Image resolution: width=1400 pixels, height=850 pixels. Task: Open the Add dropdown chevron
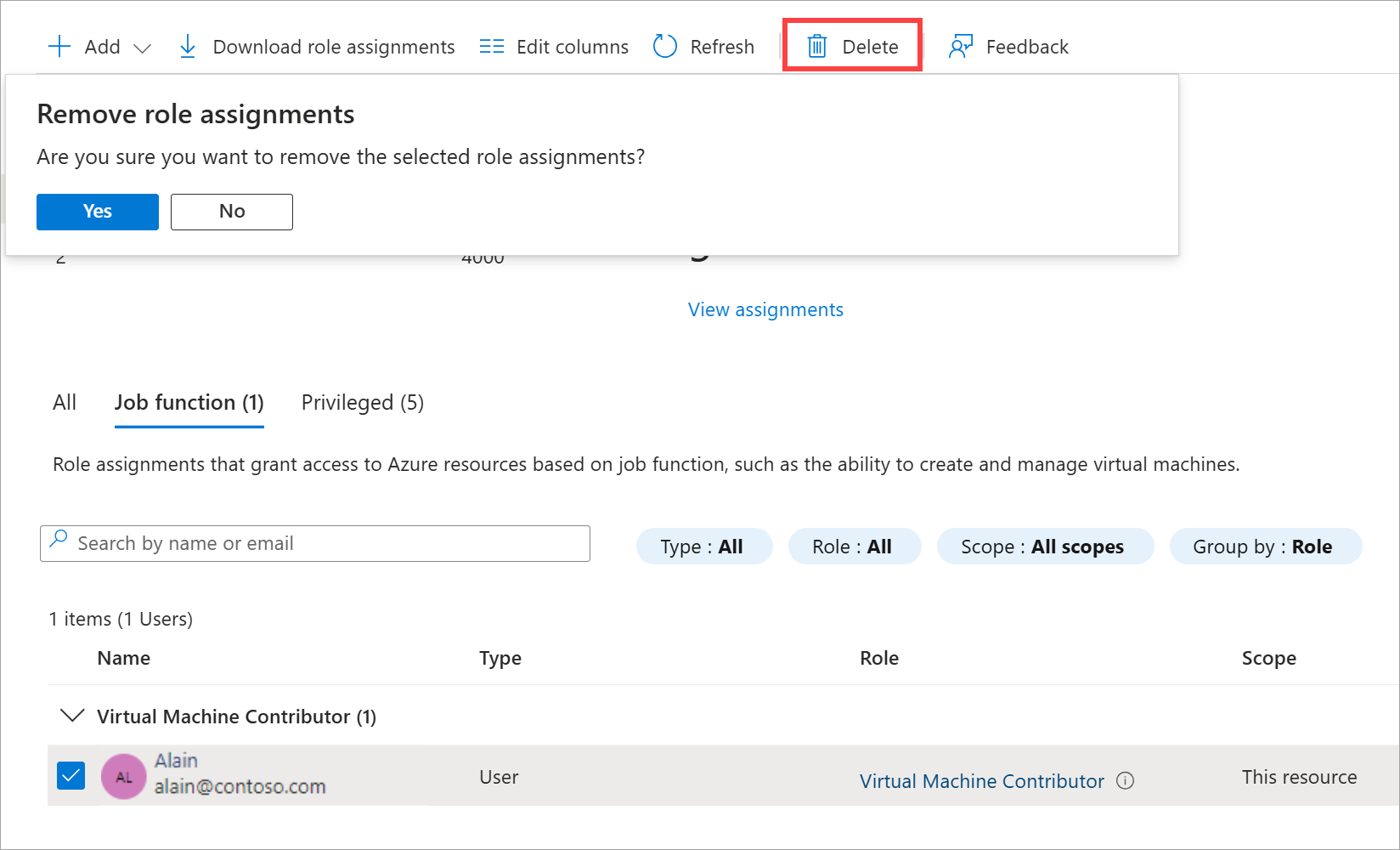143,48
